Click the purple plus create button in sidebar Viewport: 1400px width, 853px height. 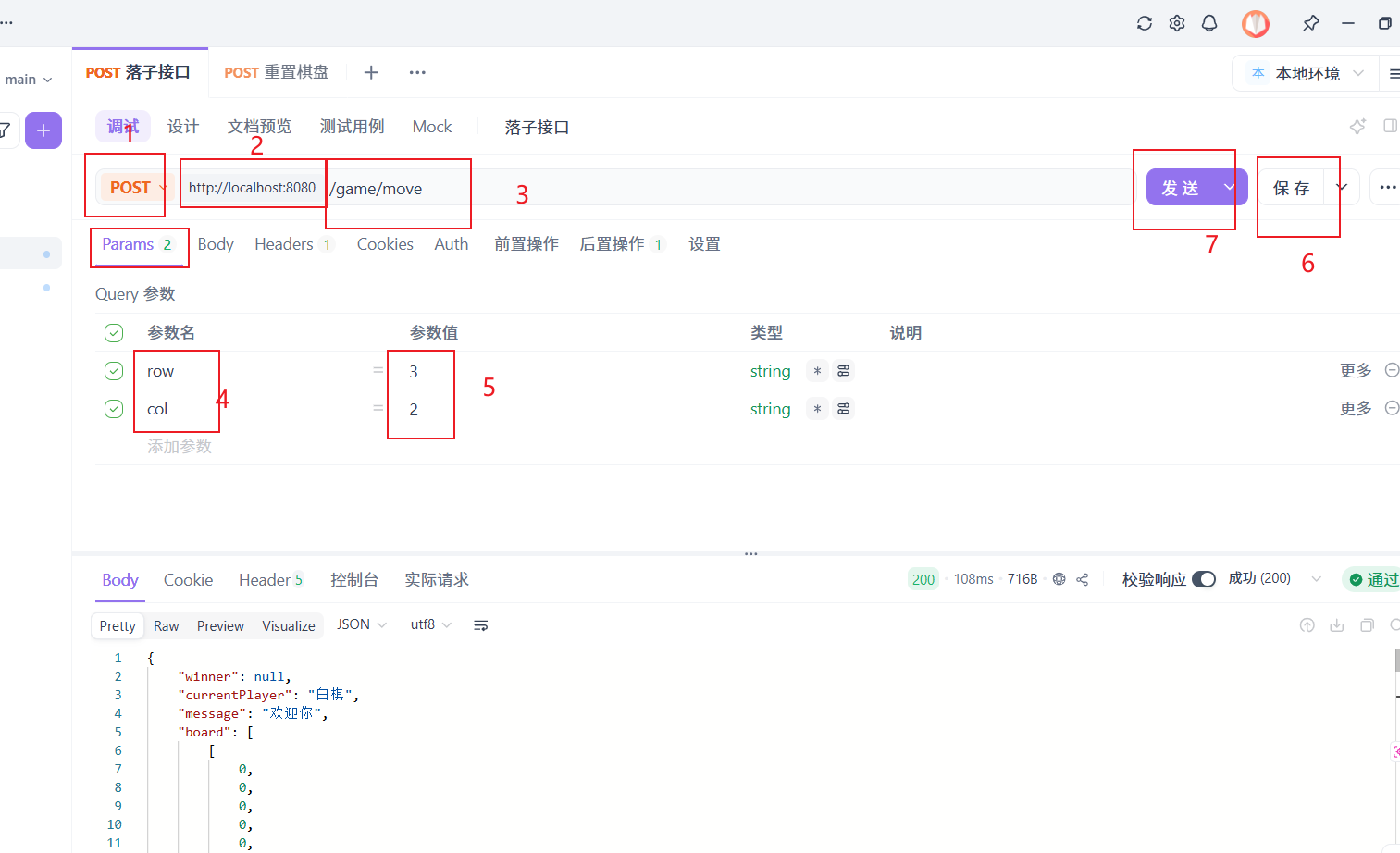43,130
